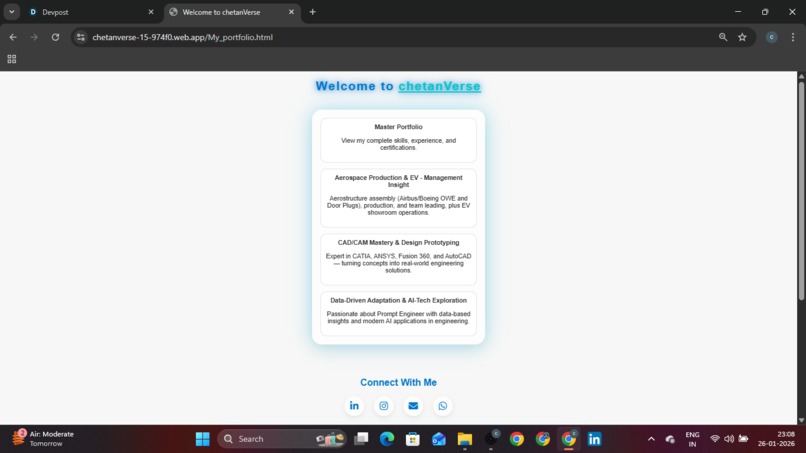
Task: Open the LinkedIn social icon
Action: [354, 406]
